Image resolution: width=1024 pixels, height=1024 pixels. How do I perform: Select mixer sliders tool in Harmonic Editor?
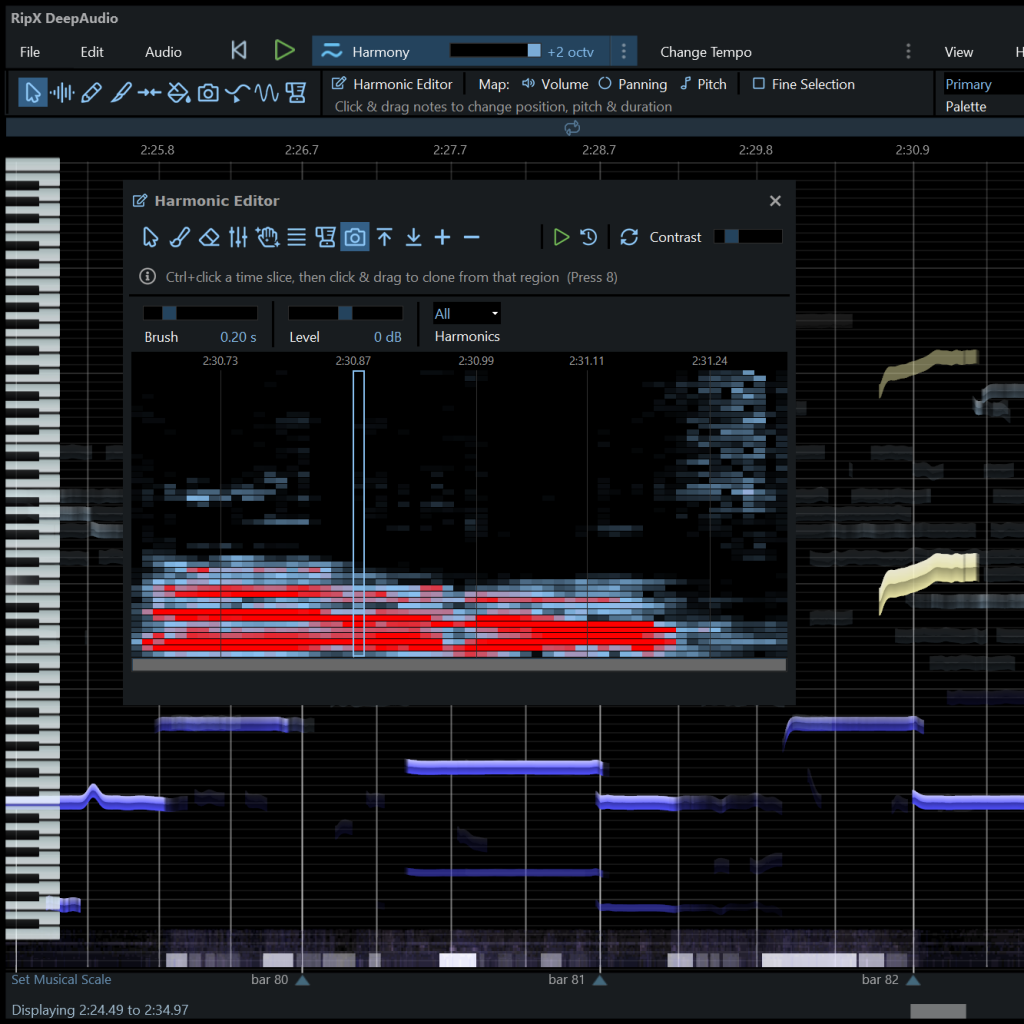tap(238, 237)
